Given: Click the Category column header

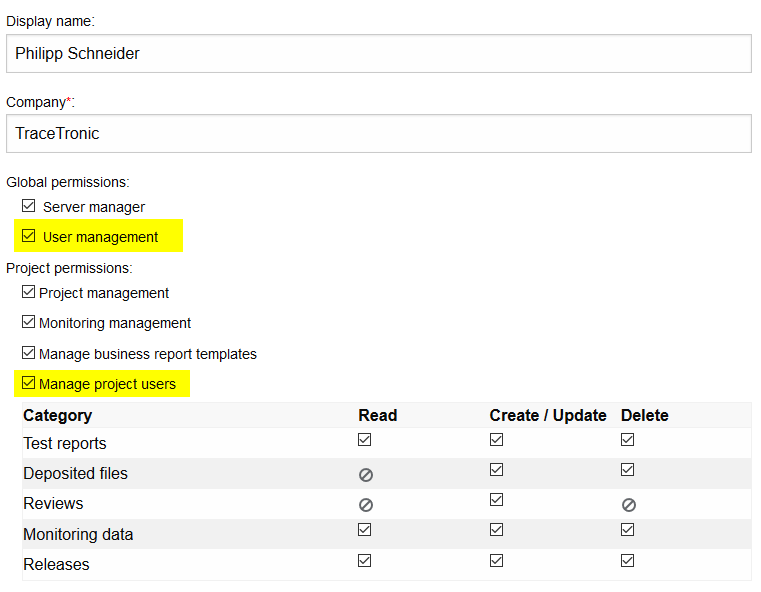Looking at the screenshot, I should coord(58,415).
